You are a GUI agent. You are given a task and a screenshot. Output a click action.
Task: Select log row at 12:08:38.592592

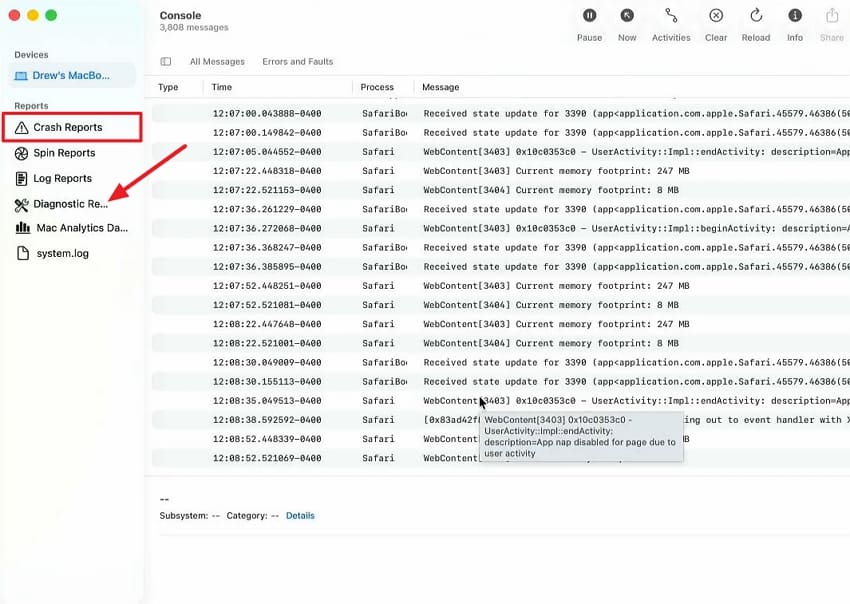pos(501,420)
